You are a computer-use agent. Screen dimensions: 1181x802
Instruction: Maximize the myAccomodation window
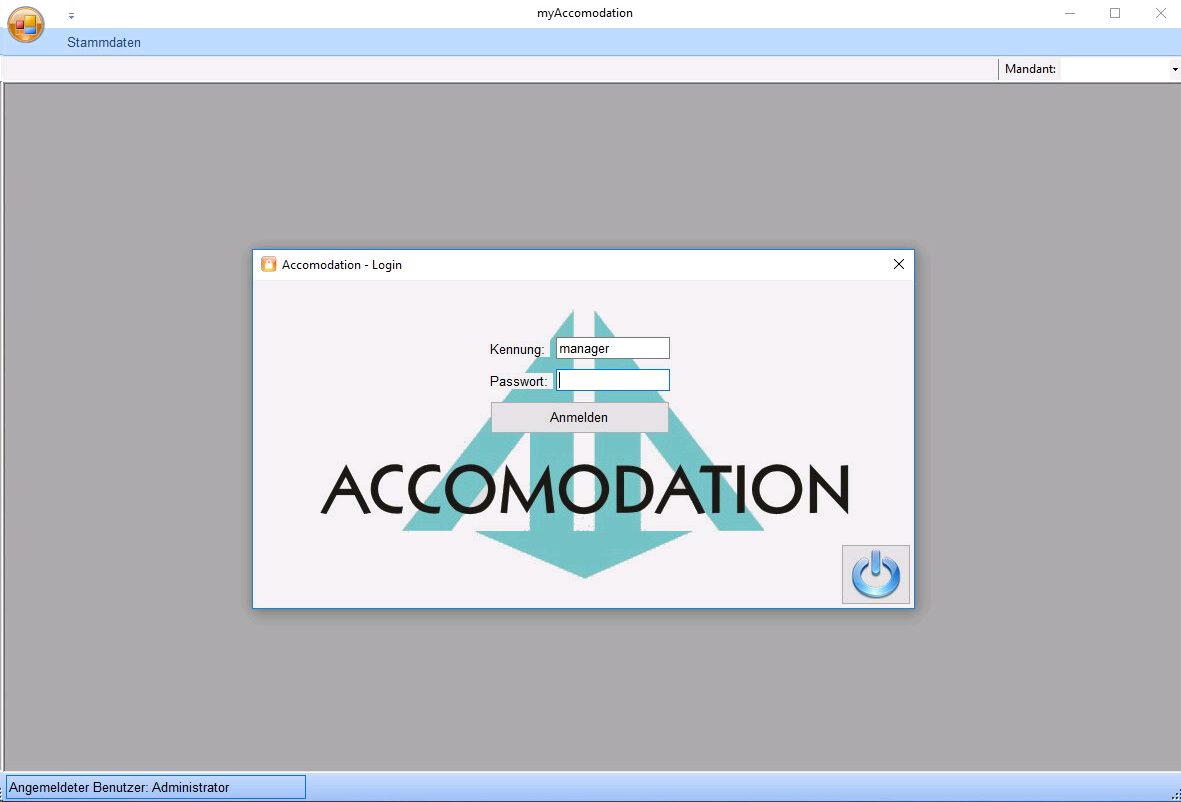click(x=1115, y=14)
